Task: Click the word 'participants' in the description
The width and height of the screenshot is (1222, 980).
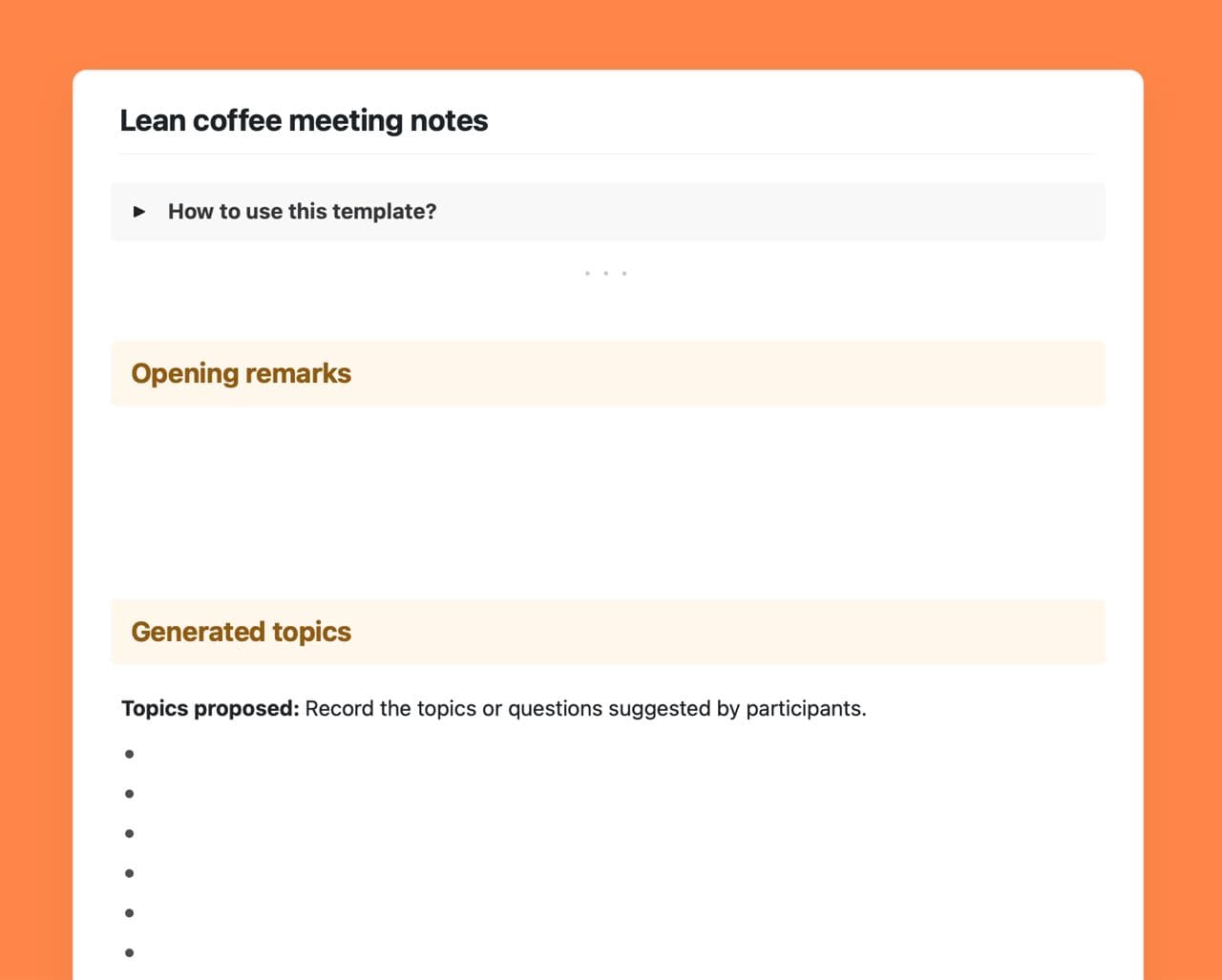Action: click(x=803, y=709)
